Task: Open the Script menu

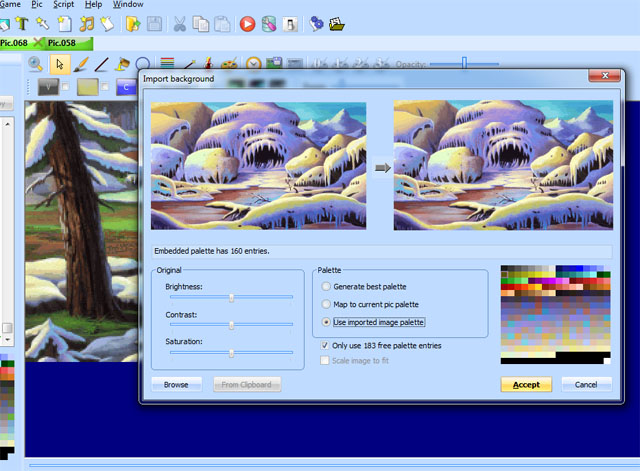Action: point(64,4)
